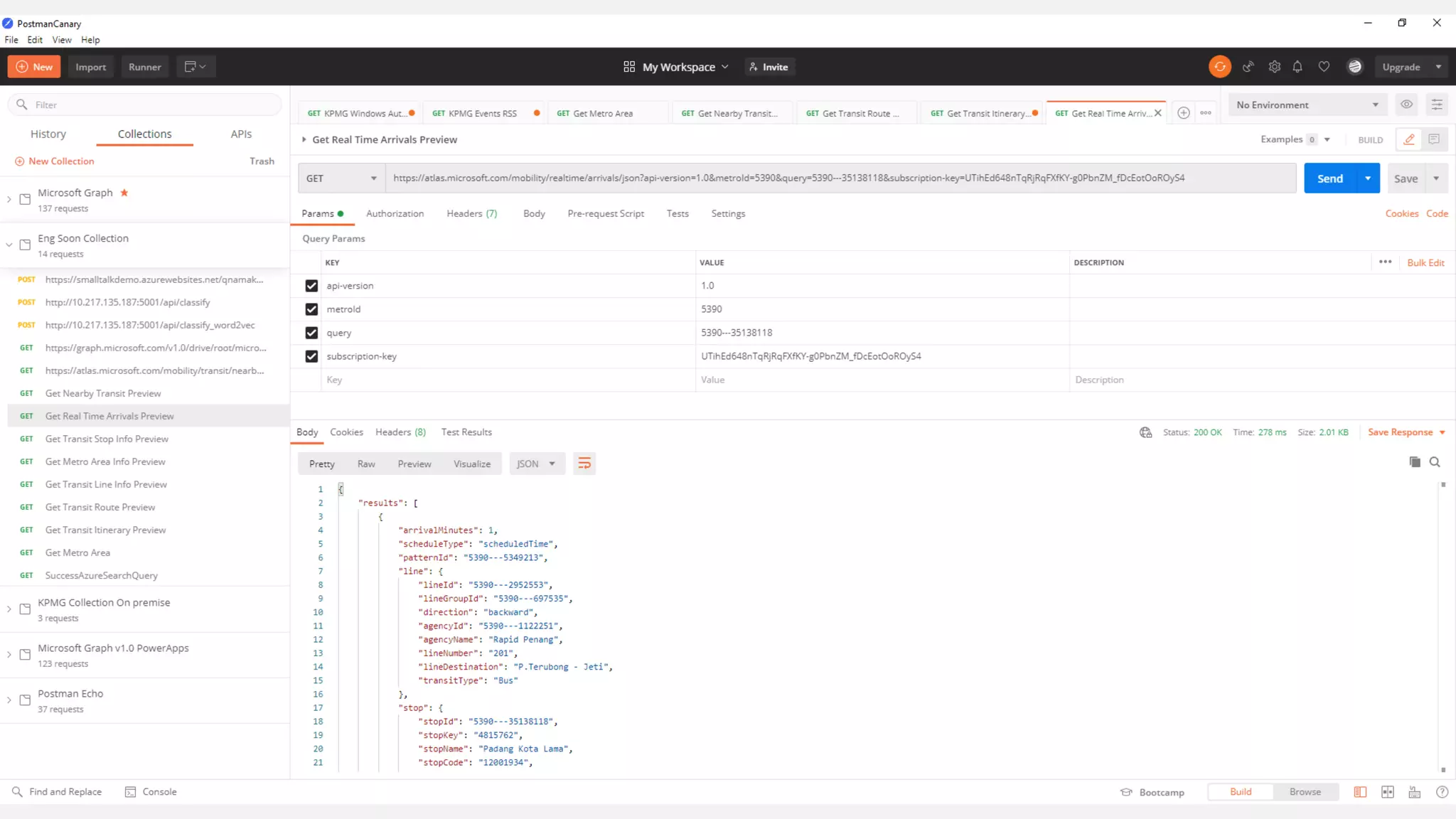
Task: Click the Send button
Action: pyautogui.click(x=1329, y=178)
